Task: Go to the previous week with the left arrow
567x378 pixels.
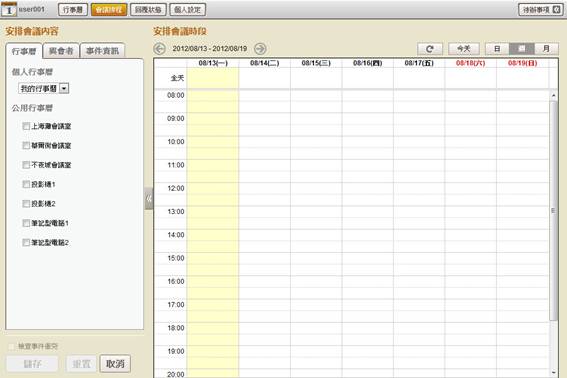Action: (159, 48)
